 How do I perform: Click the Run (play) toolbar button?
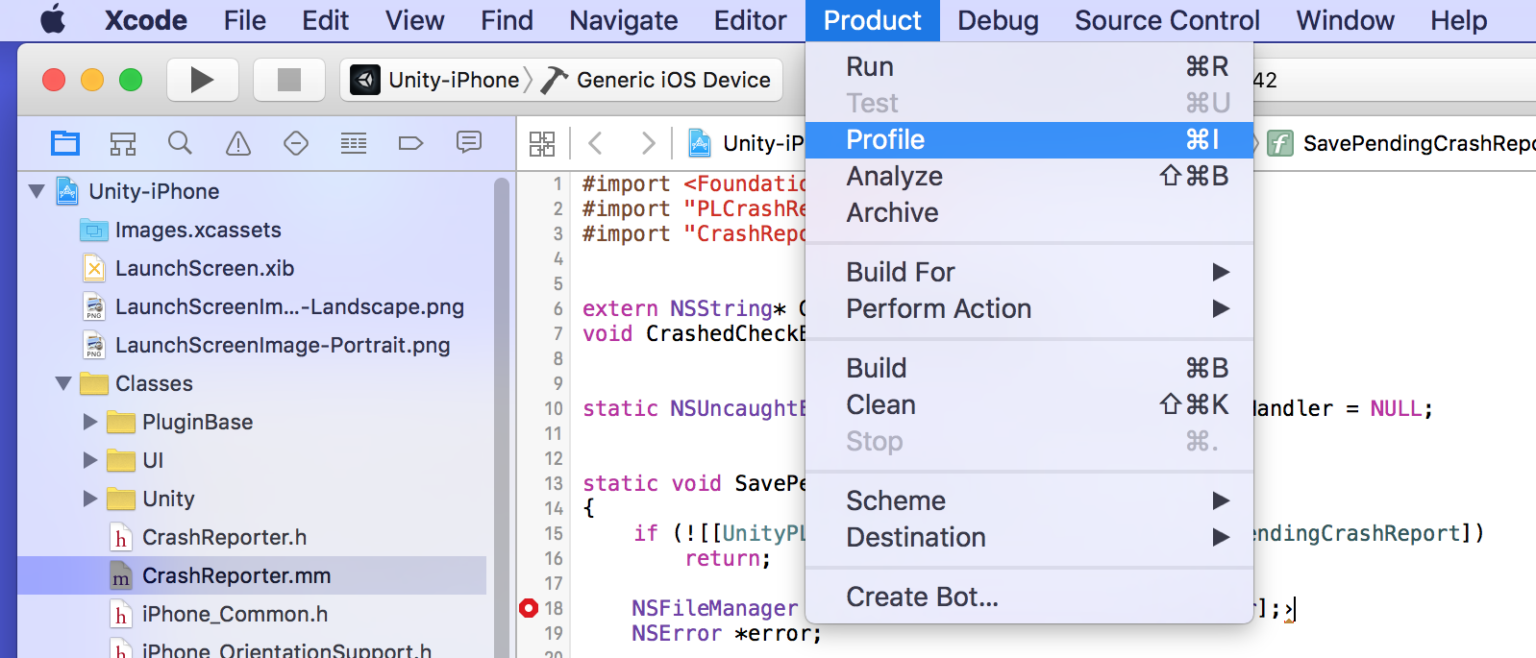[x=202, y=80]
